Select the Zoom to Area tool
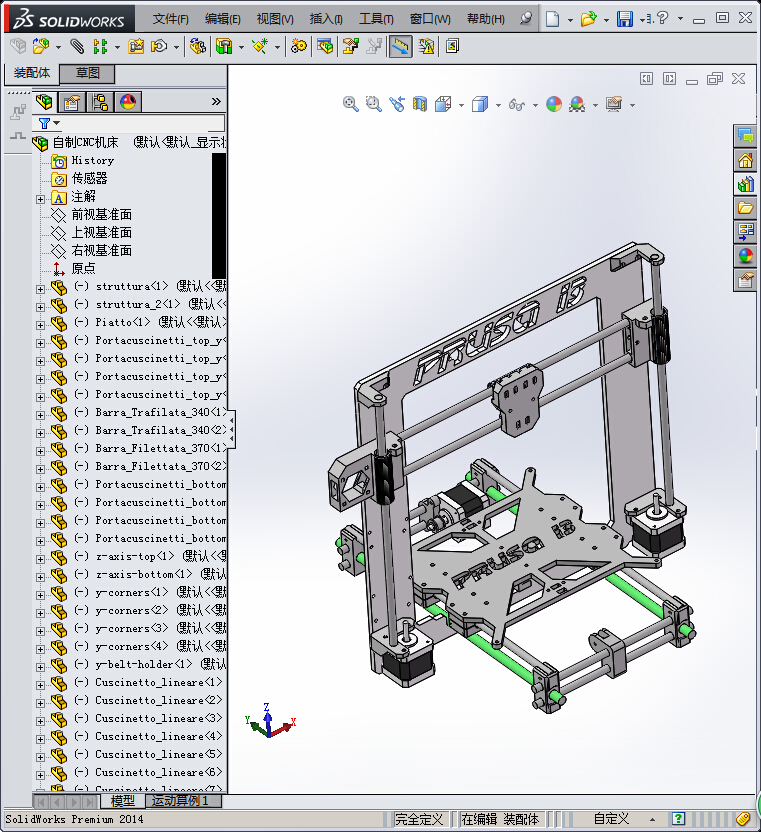The width and height of the screenshot is (761, 832). [x=374, y=104]
